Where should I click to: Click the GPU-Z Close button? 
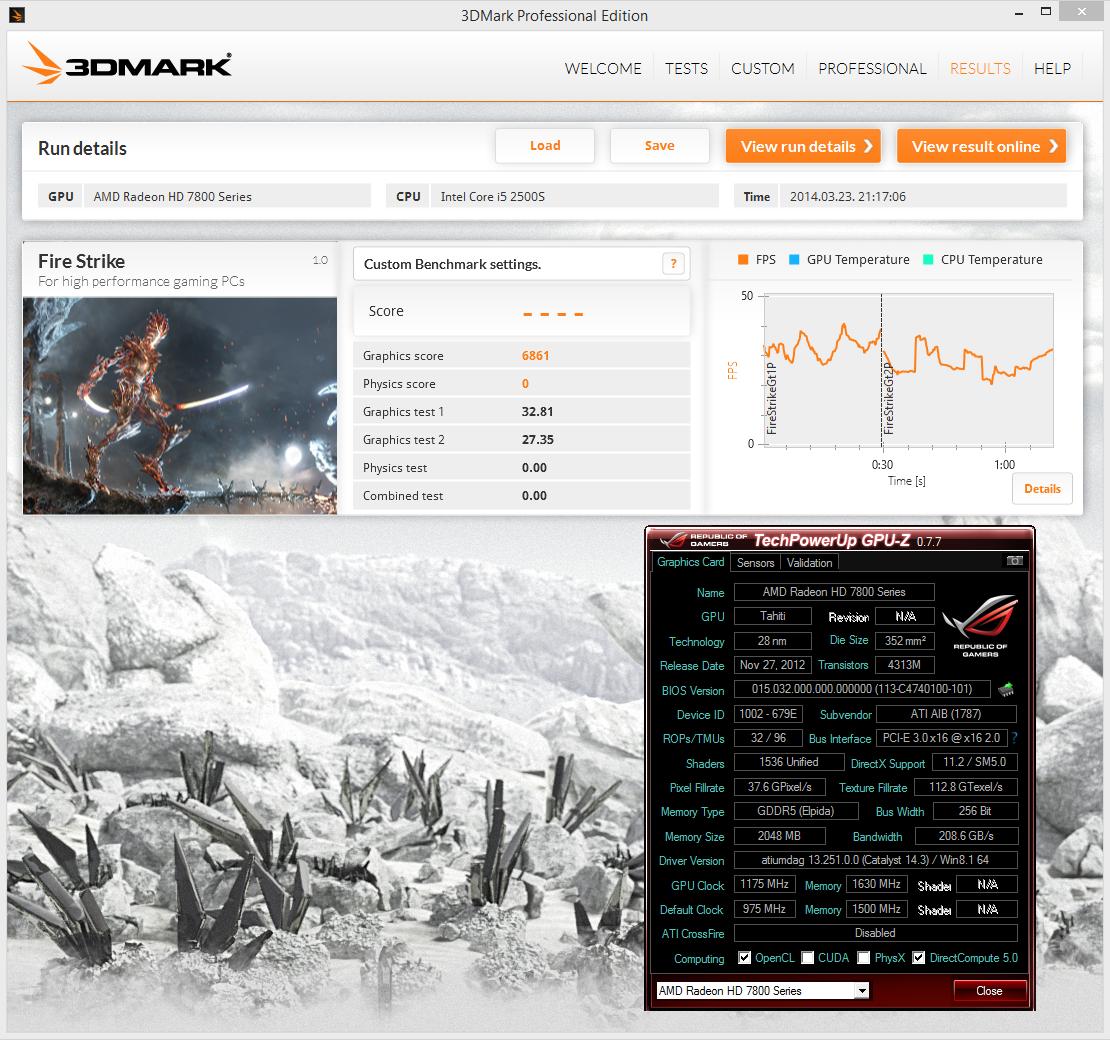pos(989,990)
